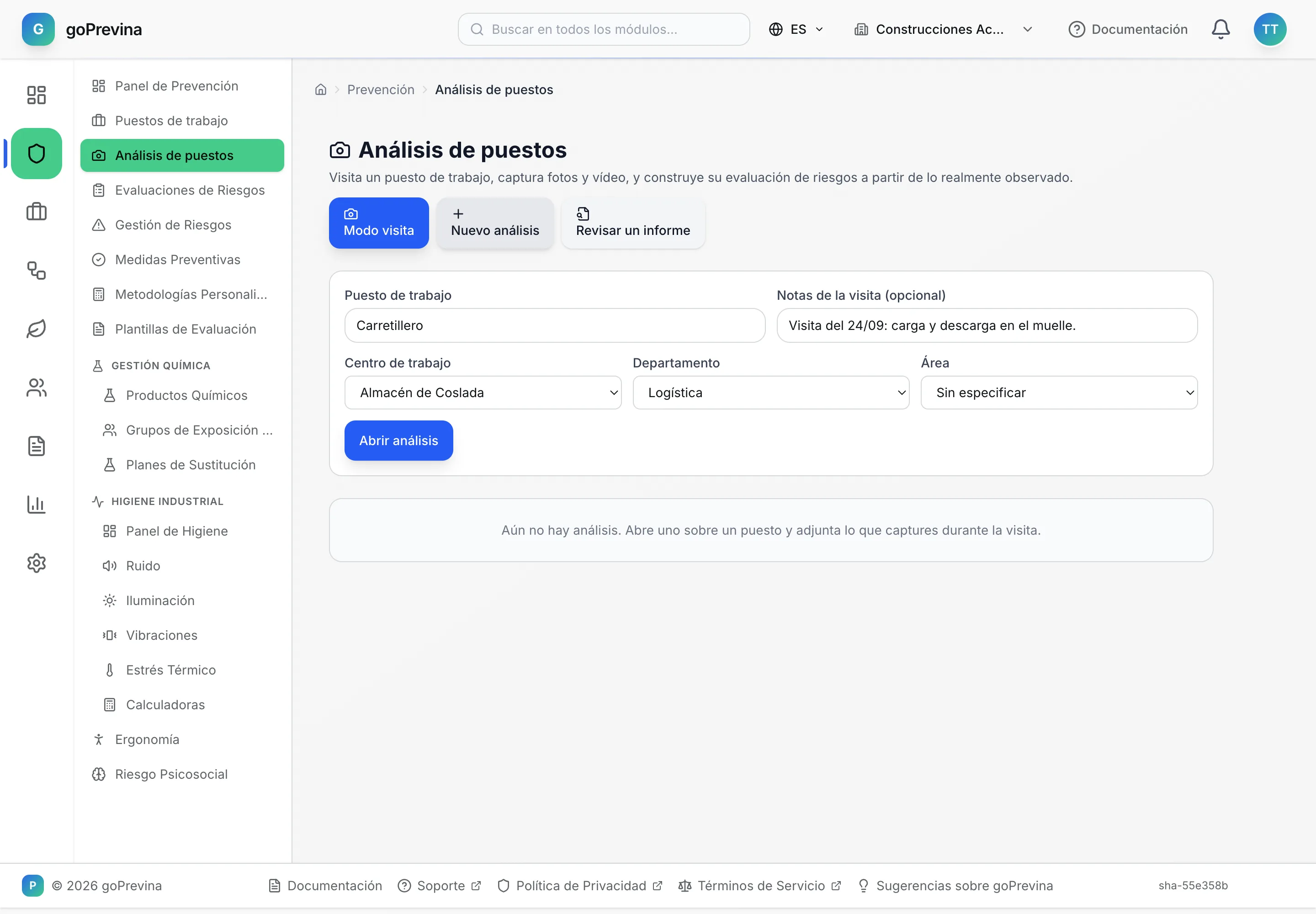The height and width of the screenshot is (914, 1316).
Task: Switch to Revisar un informe tab
Action: pos(633,223)
